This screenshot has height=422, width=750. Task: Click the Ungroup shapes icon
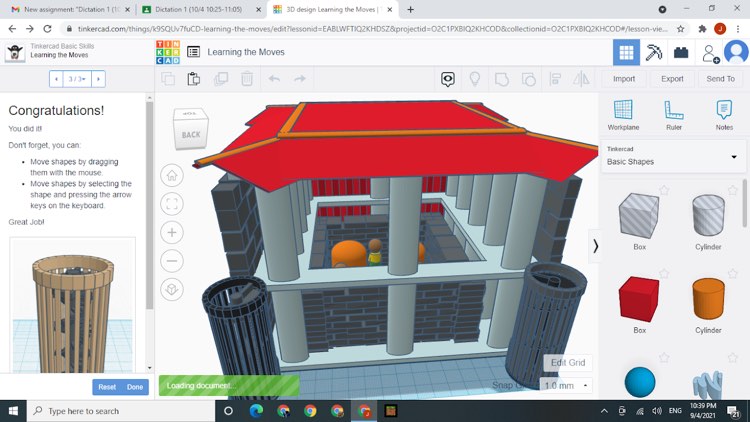(x=528, y=79)
